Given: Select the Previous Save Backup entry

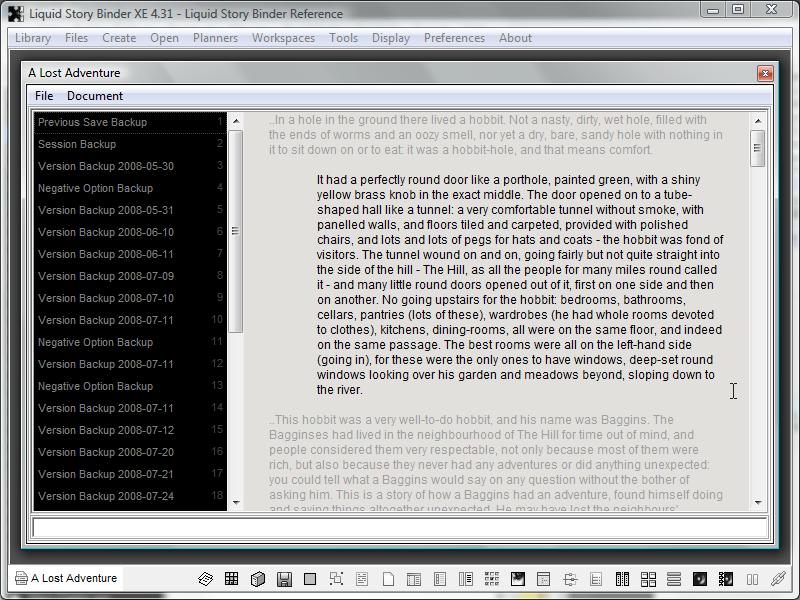Looking at the screenshot, I should (x=92, y=122).
